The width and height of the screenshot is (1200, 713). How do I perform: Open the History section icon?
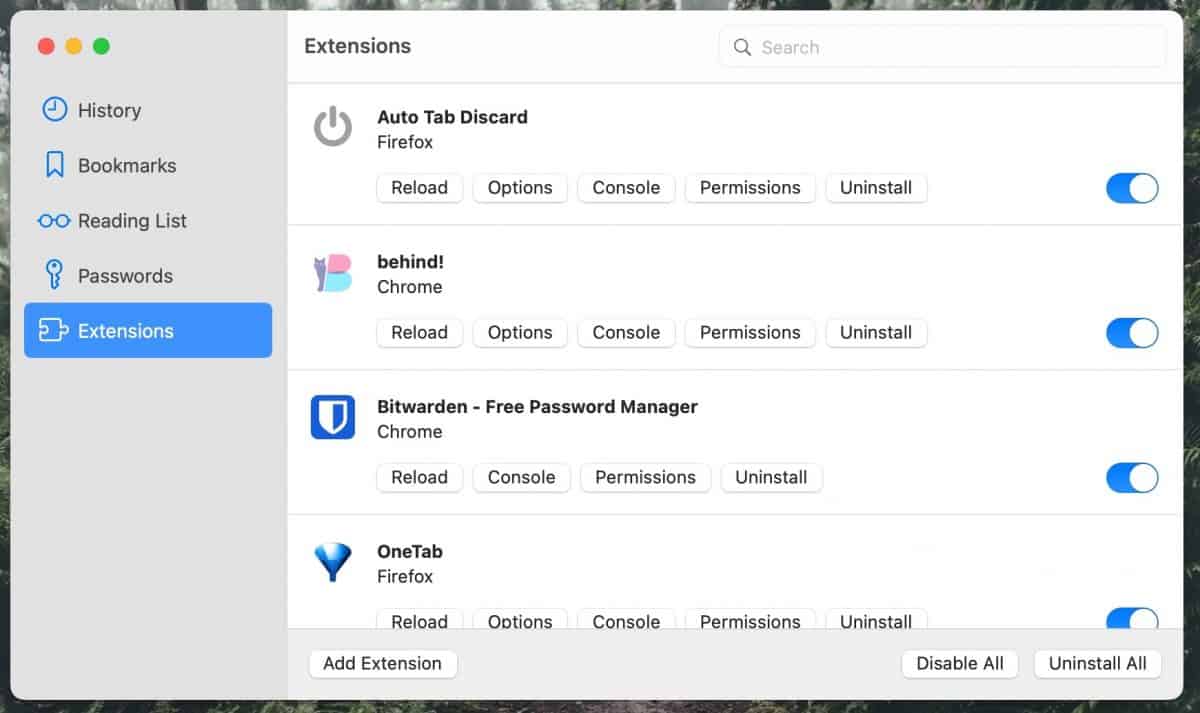54,110
